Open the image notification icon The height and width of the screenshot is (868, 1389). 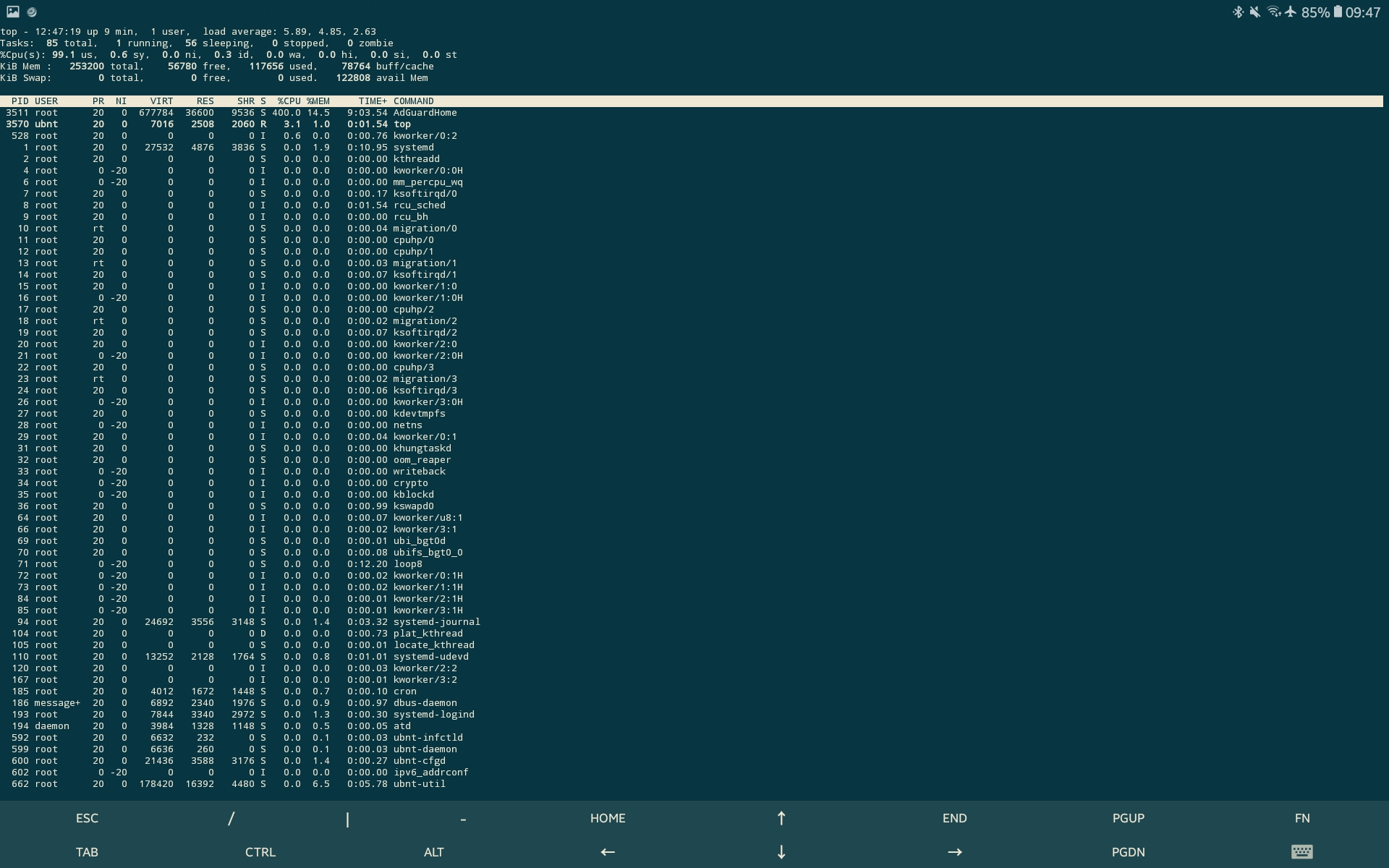tap(13, 12)
